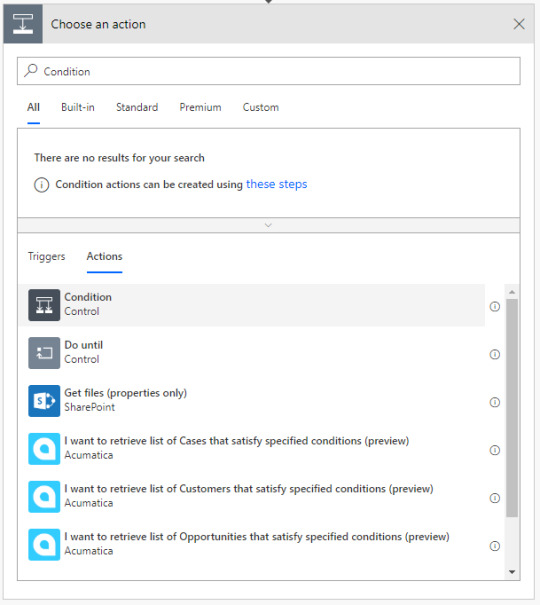This screenshot has height=605, width=540.
Task: Click the Condition search input field
Action: [268, 71]
